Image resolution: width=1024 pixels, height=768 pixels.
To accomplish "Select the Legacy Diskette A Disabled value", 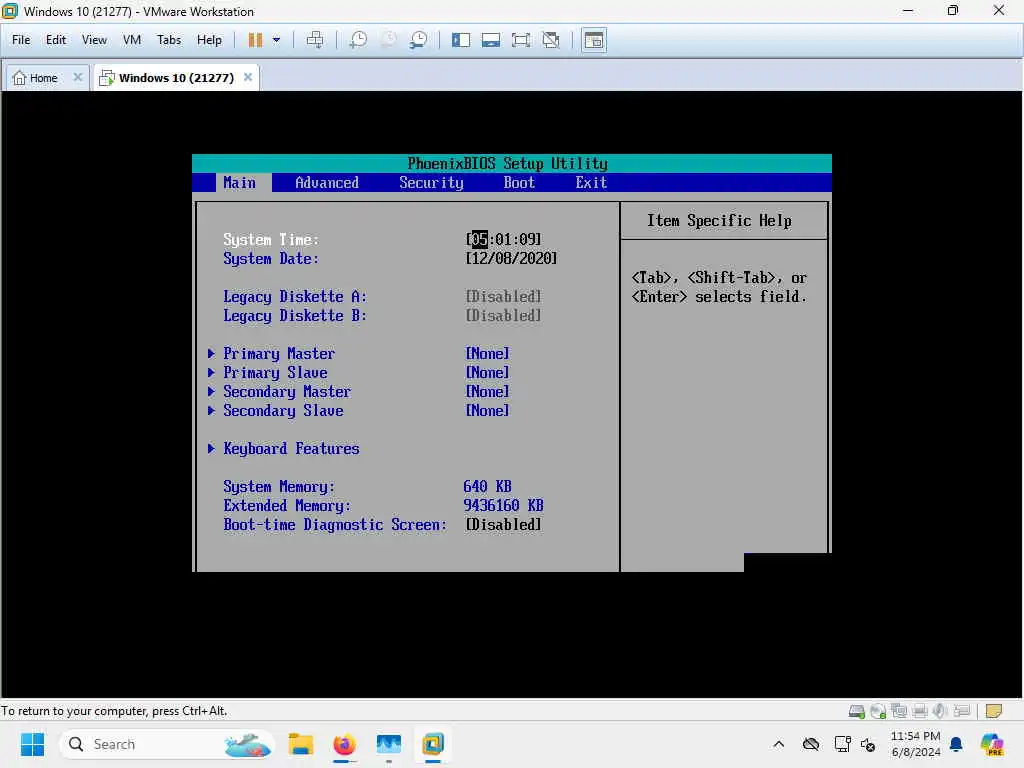I will coord(503,296).
